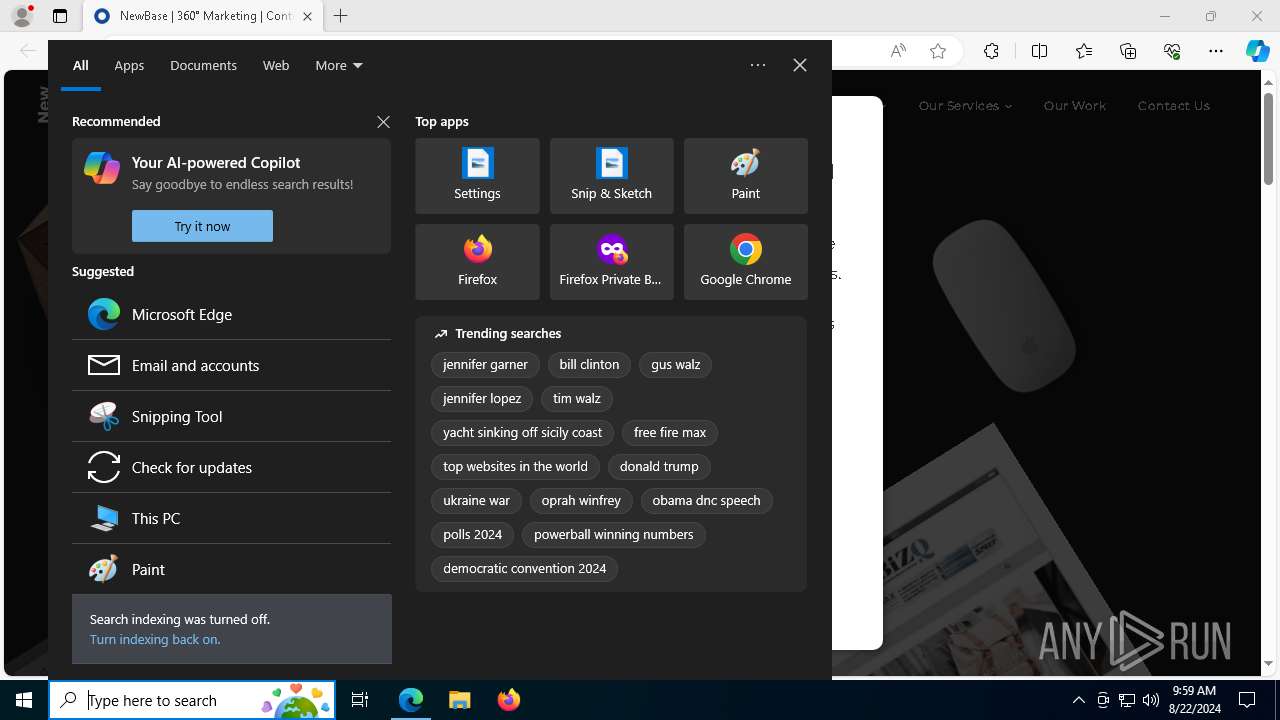Open Edge Extensions icon
1280x720 pixels.
(991, 51)
